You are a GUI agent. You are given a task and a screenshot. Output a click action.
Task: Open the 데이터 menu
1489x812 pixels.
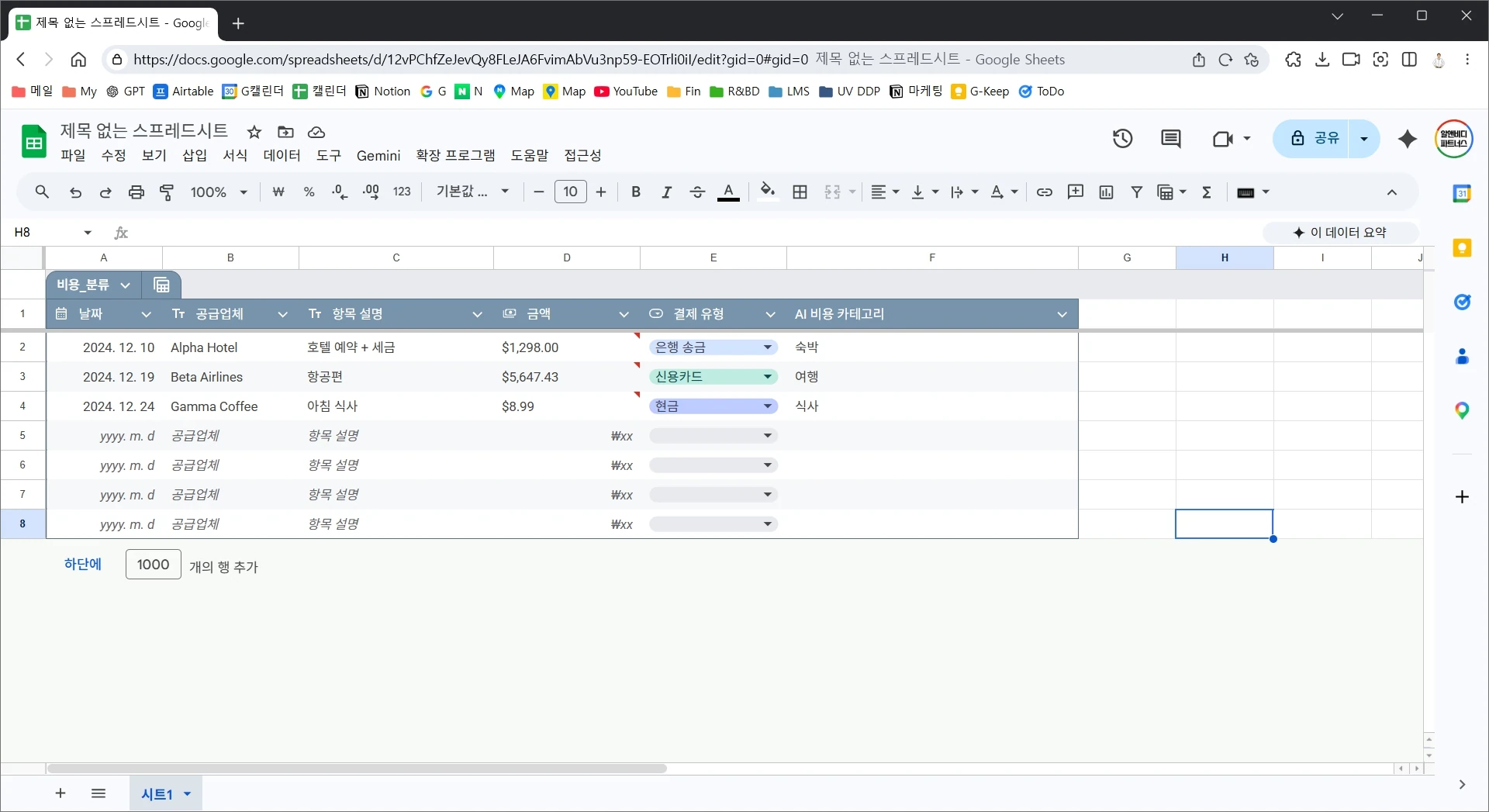[282, 155]
